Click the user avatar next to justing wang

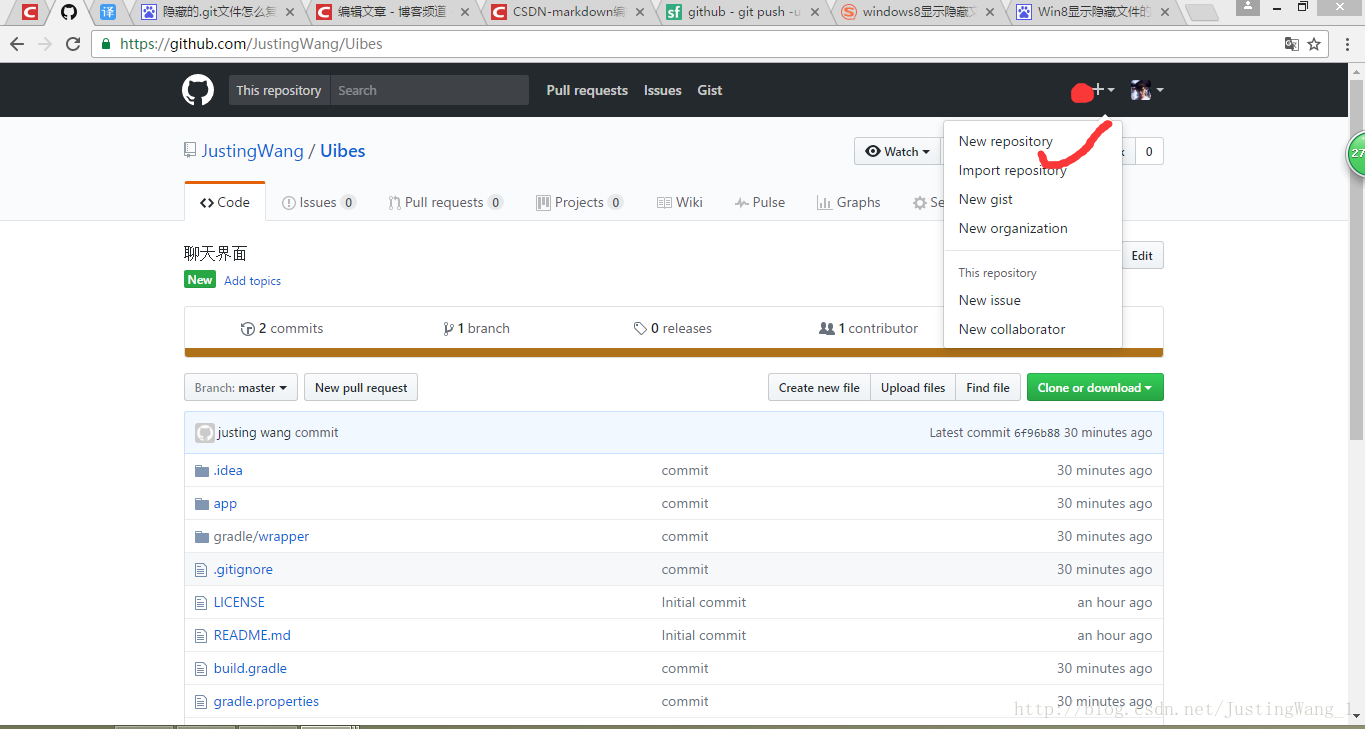pyautogui.click(x=205, y=433)
